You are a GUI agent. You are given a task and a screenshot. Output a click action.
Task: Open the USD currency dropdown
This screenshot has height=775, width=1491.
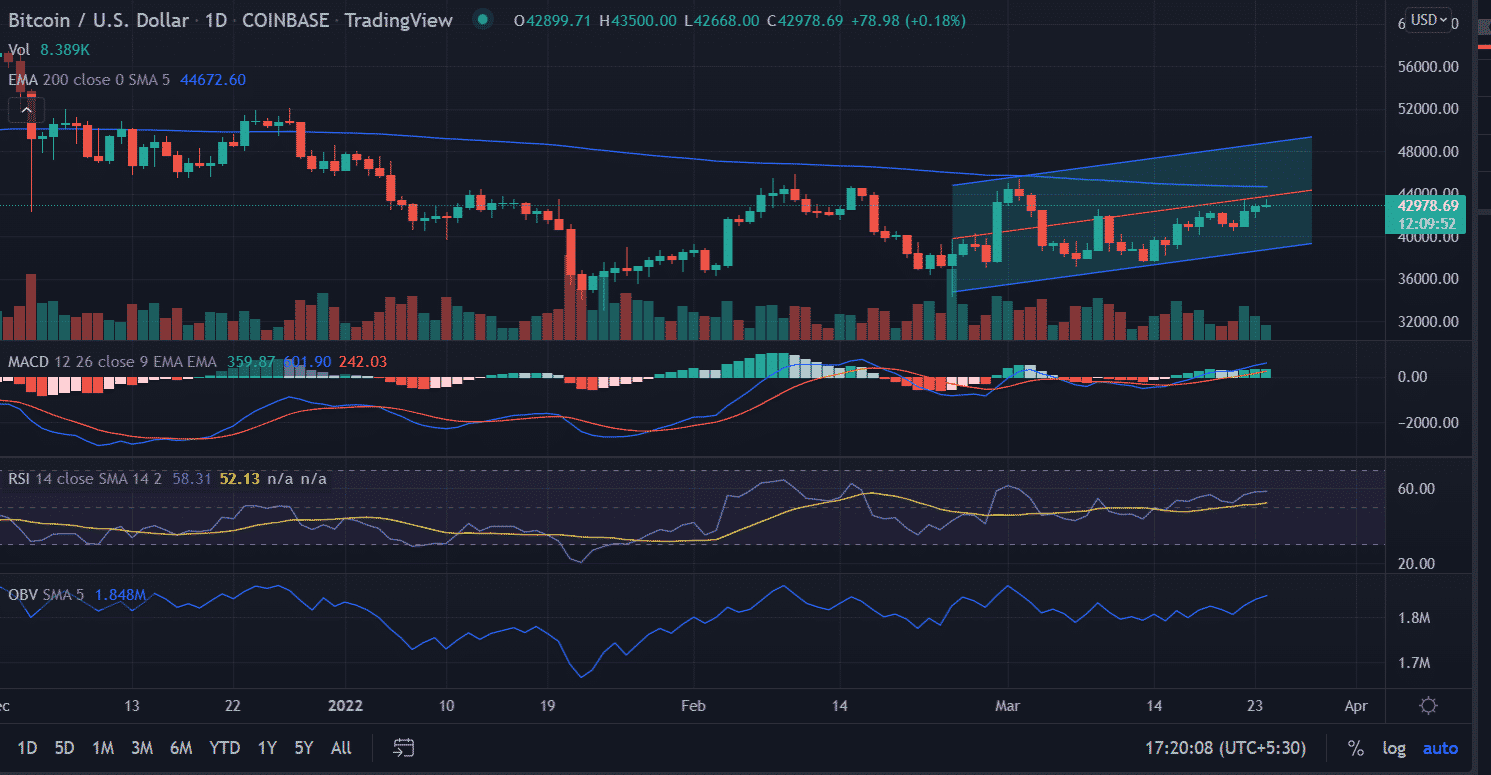[x=1427, y=20]
